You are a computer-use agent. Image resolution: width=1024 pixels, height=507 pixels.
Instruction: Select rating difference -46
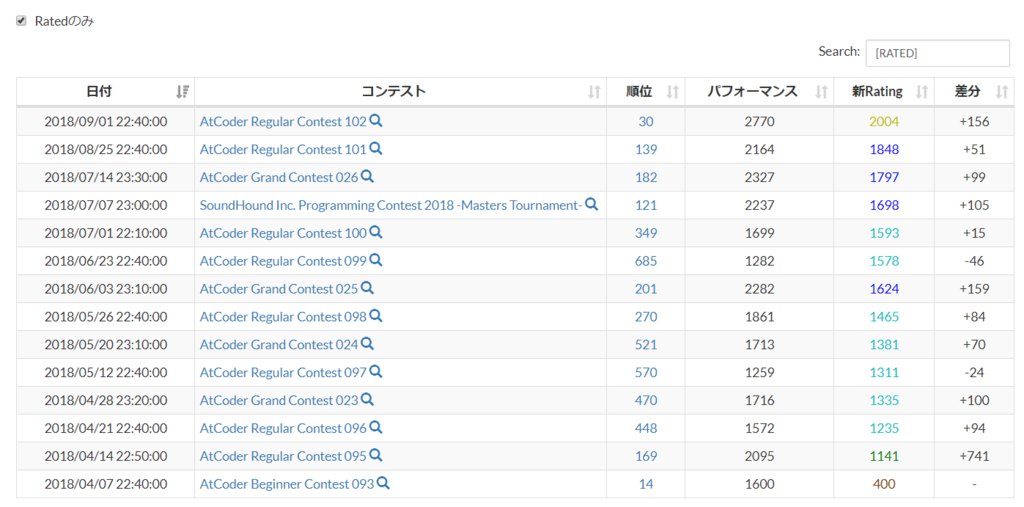tap(974, 261)
